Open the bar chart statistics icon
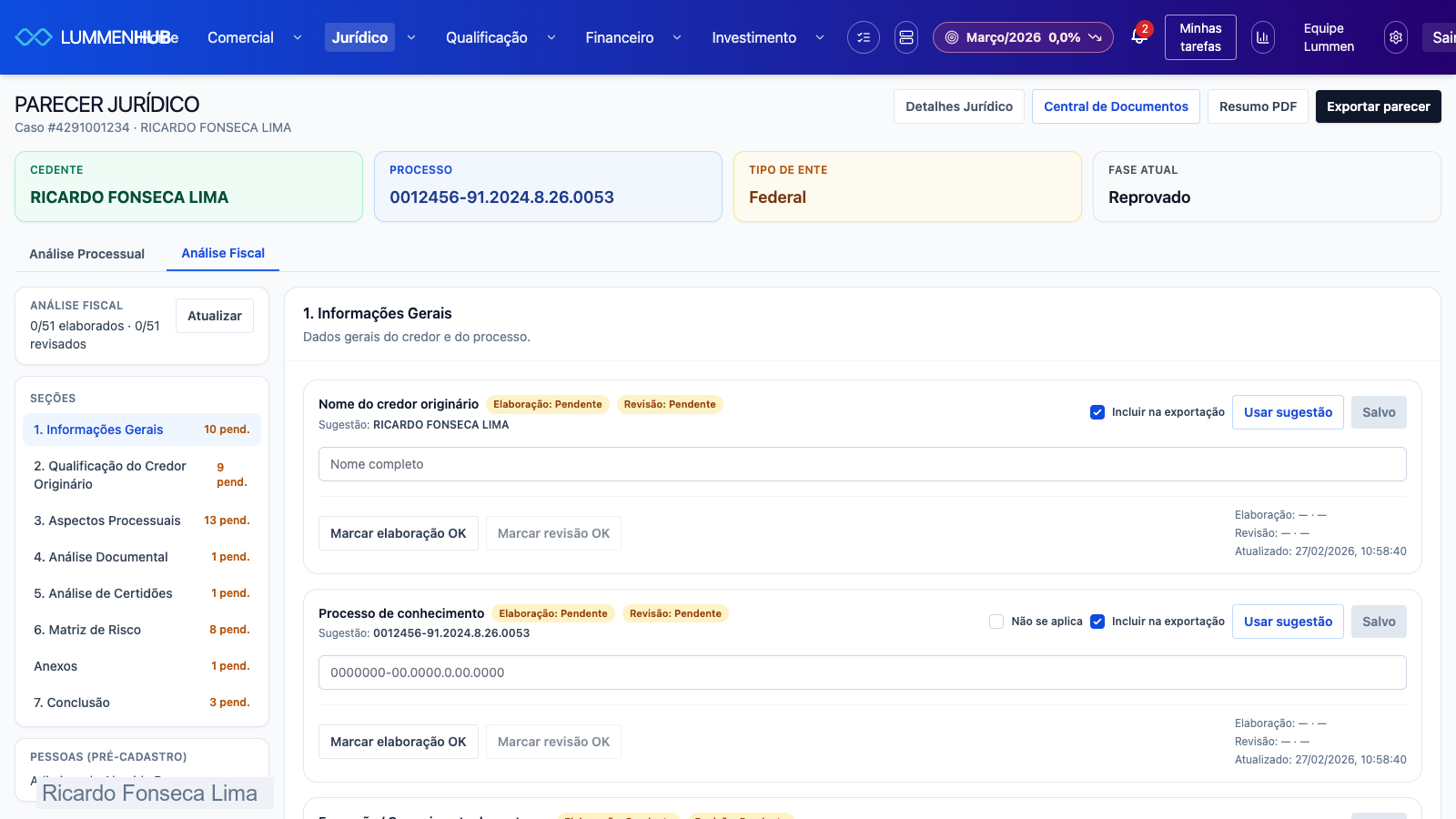The width and height of the screenshot is (1456, 819). tap(1262, 37)
